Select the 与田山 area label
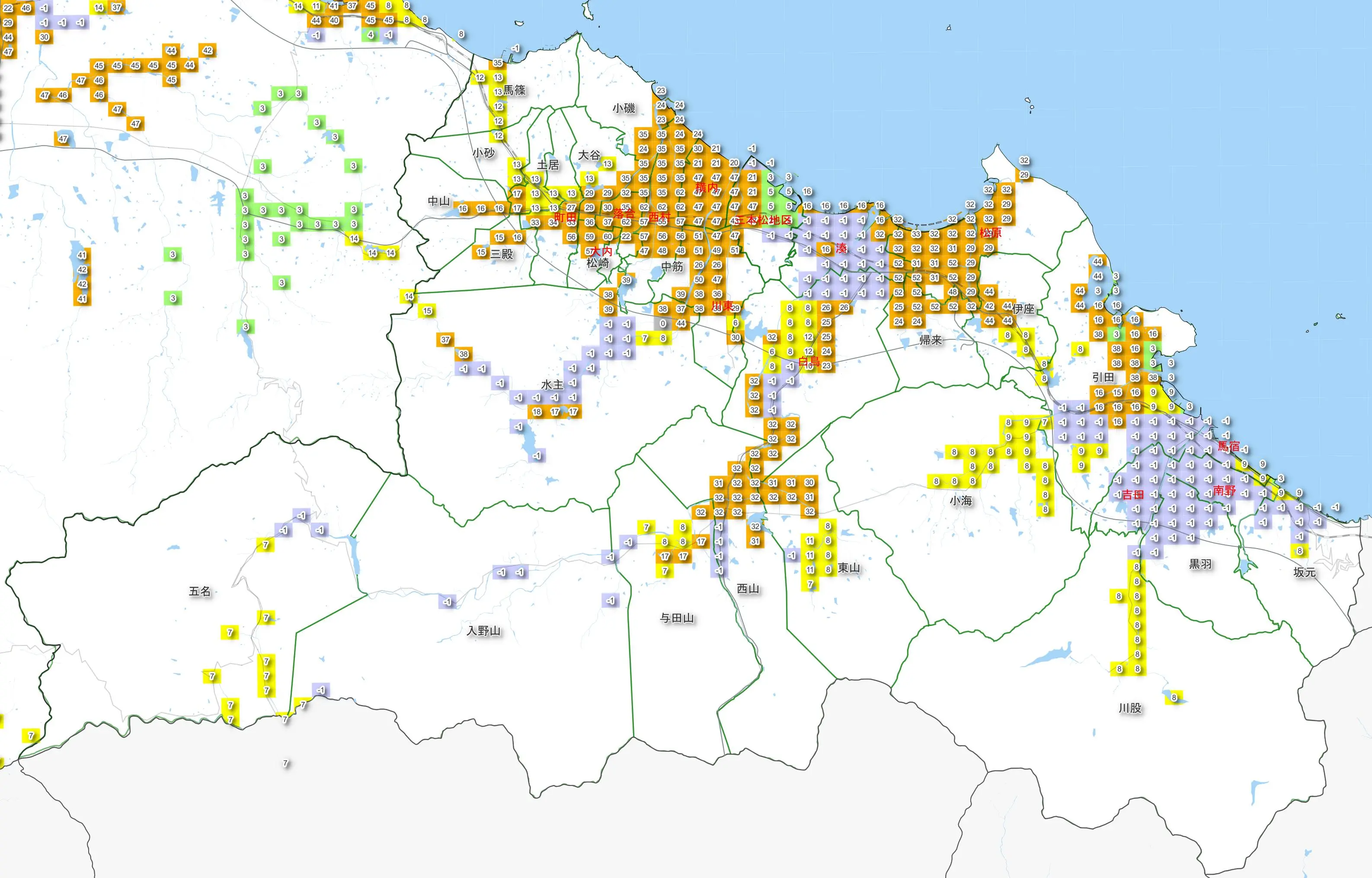 (676, 618)
